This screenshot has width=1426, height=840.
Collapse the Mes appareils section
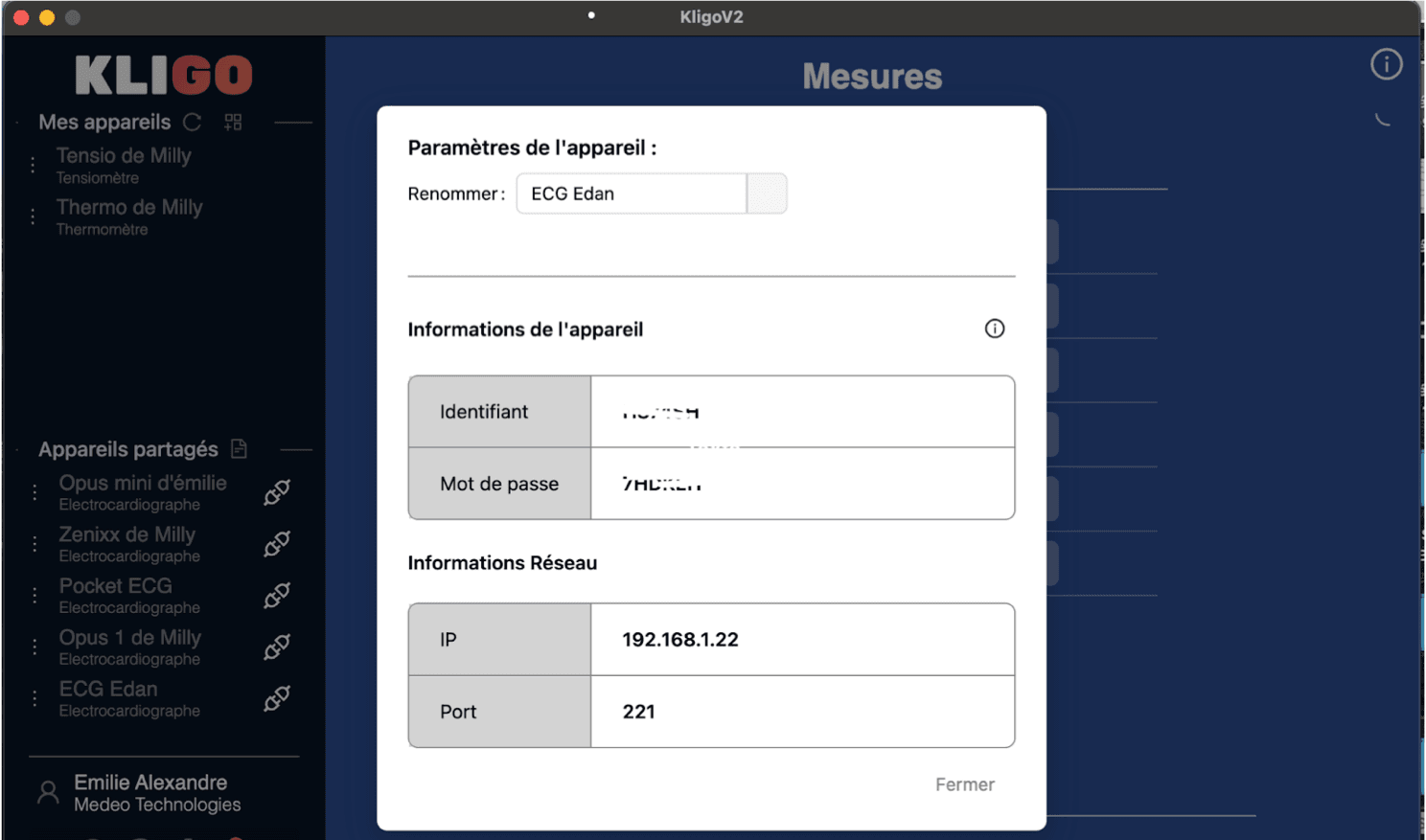pos(293,122)
